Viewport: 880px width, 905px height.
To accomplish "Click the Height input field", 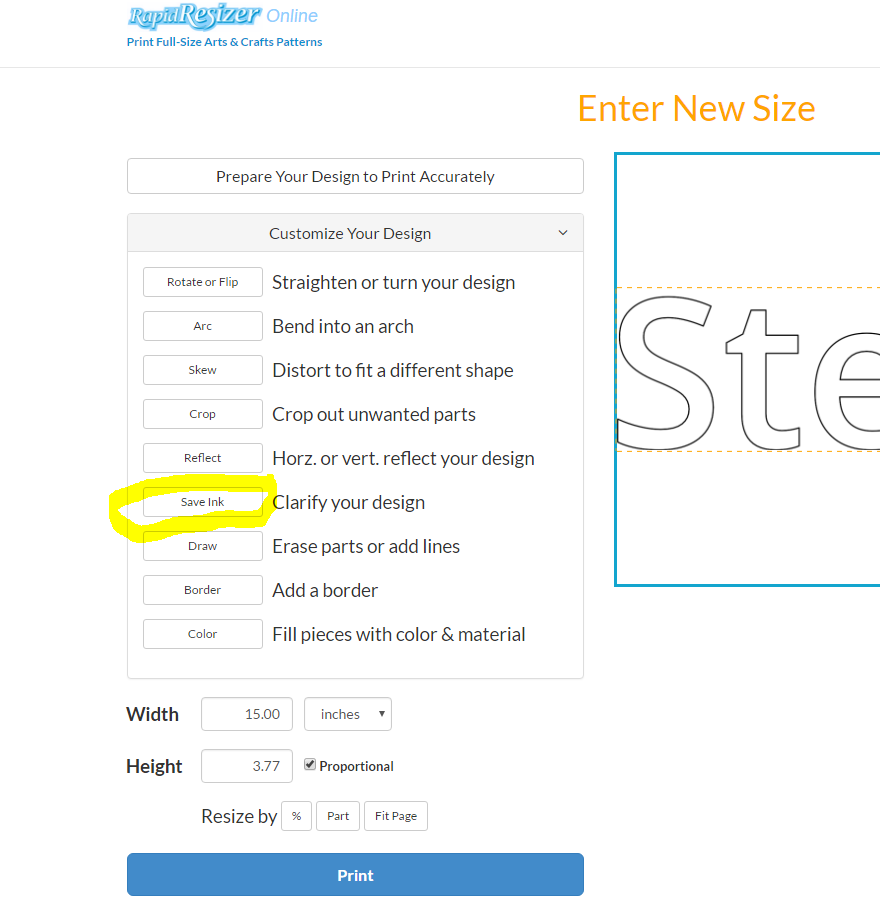I will [x=247, y=766].
